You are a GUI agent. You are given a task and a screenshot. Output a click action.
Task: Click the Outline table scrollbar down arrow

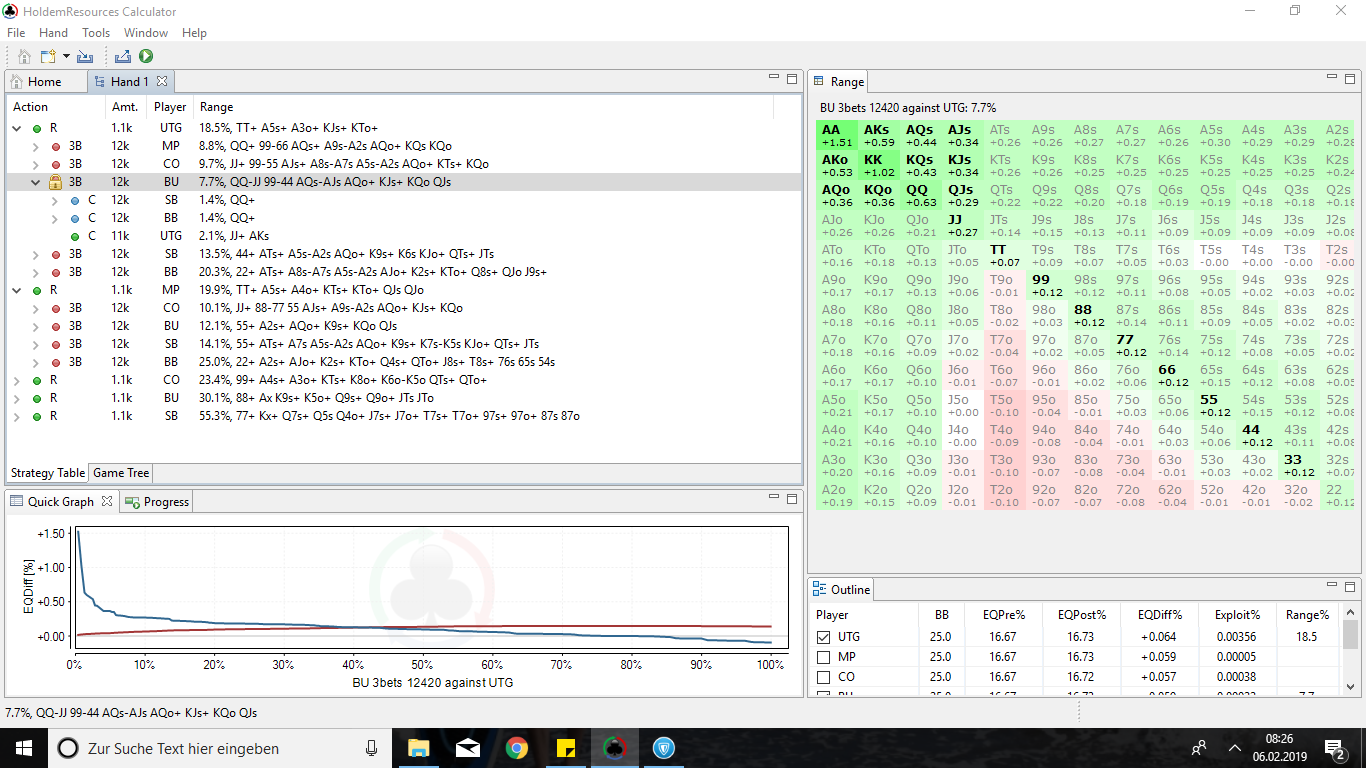[1351, 687]
